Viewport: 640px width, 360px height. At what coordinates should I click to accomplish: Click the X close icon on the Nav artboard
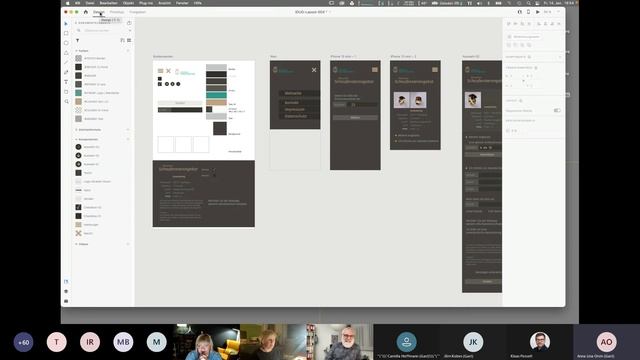coord(314,70)
